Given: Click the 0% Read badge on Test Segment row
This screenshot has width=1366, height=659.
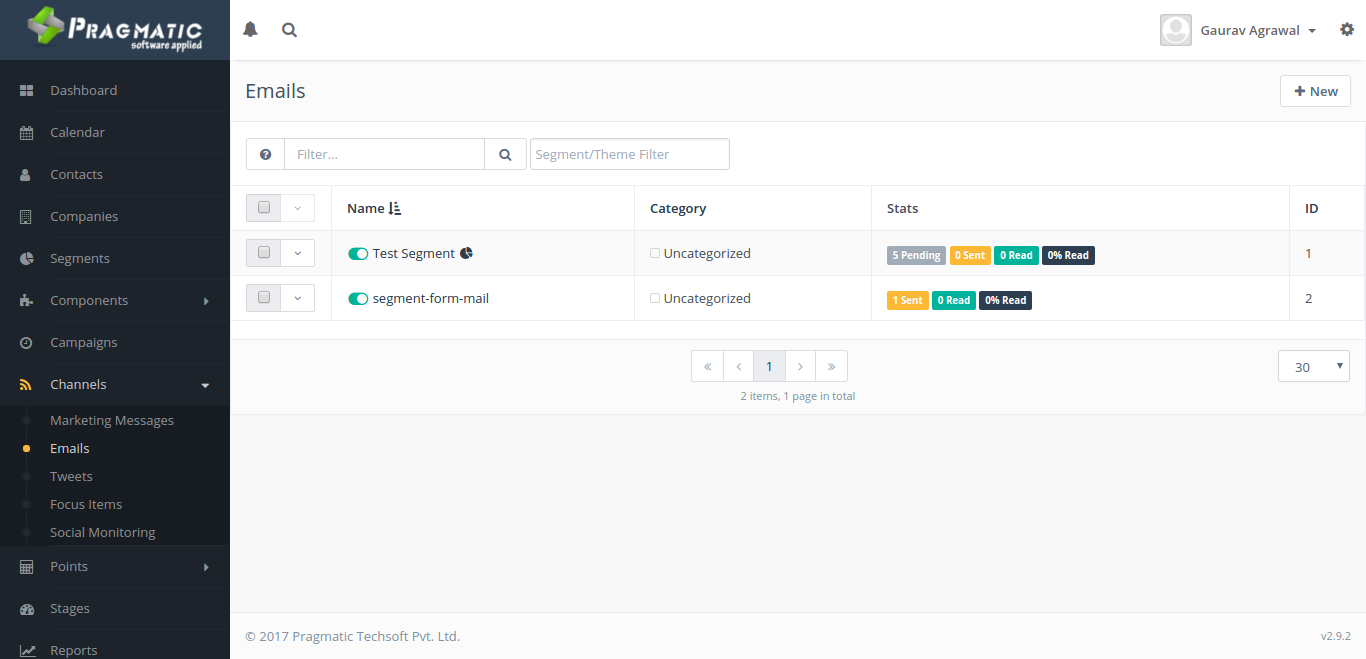Looking at the screenshot, I should coord(1068,255).
